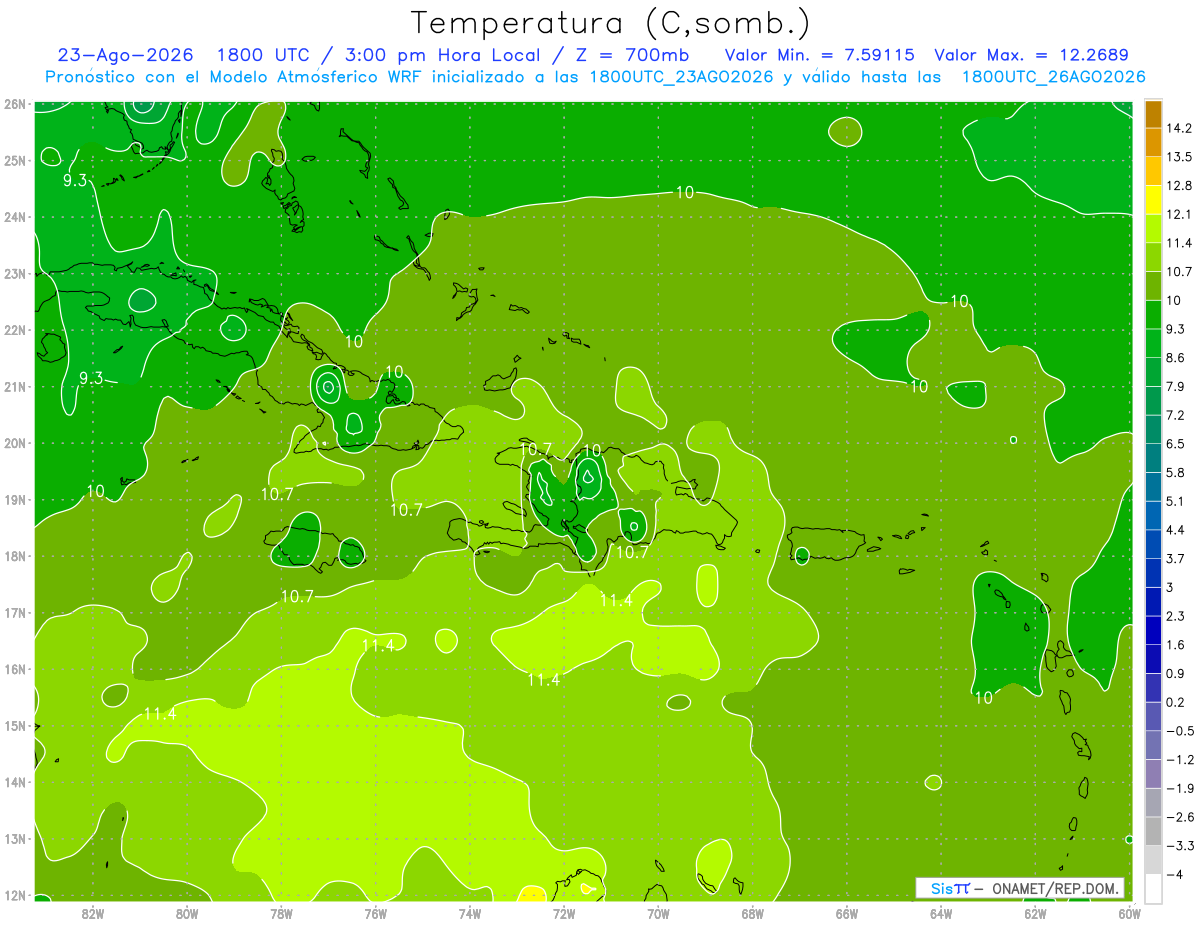The image size is (1200, 927).
Task: Click the 5.8 colorbar label
Action: 1176,472
